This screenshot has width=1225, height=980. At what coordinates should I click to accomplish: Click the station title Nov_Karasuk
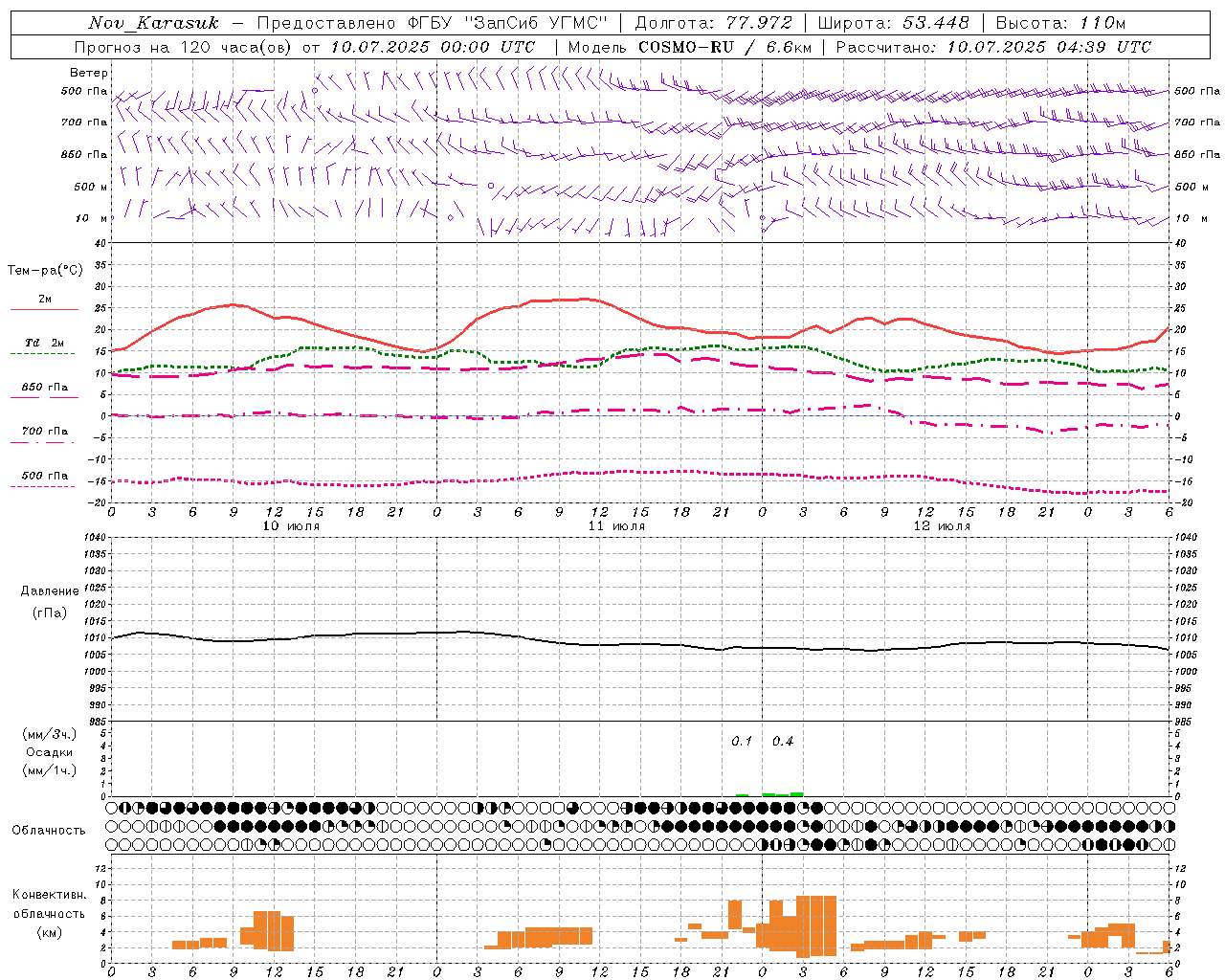click(154, 23)
